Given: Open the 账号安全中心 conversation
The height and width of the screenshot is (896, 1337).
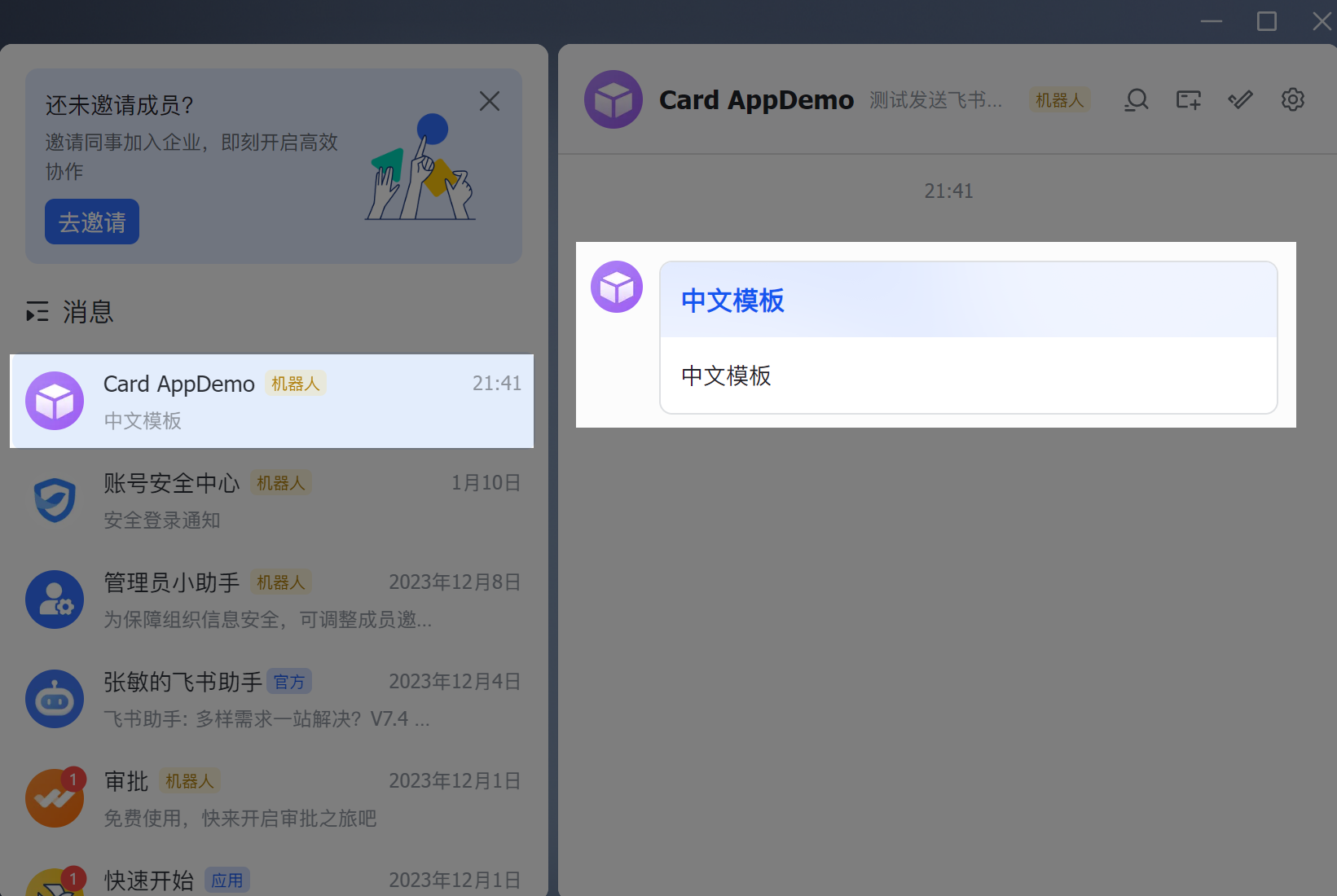Looking at the screenshot, I should click(272, 500).
